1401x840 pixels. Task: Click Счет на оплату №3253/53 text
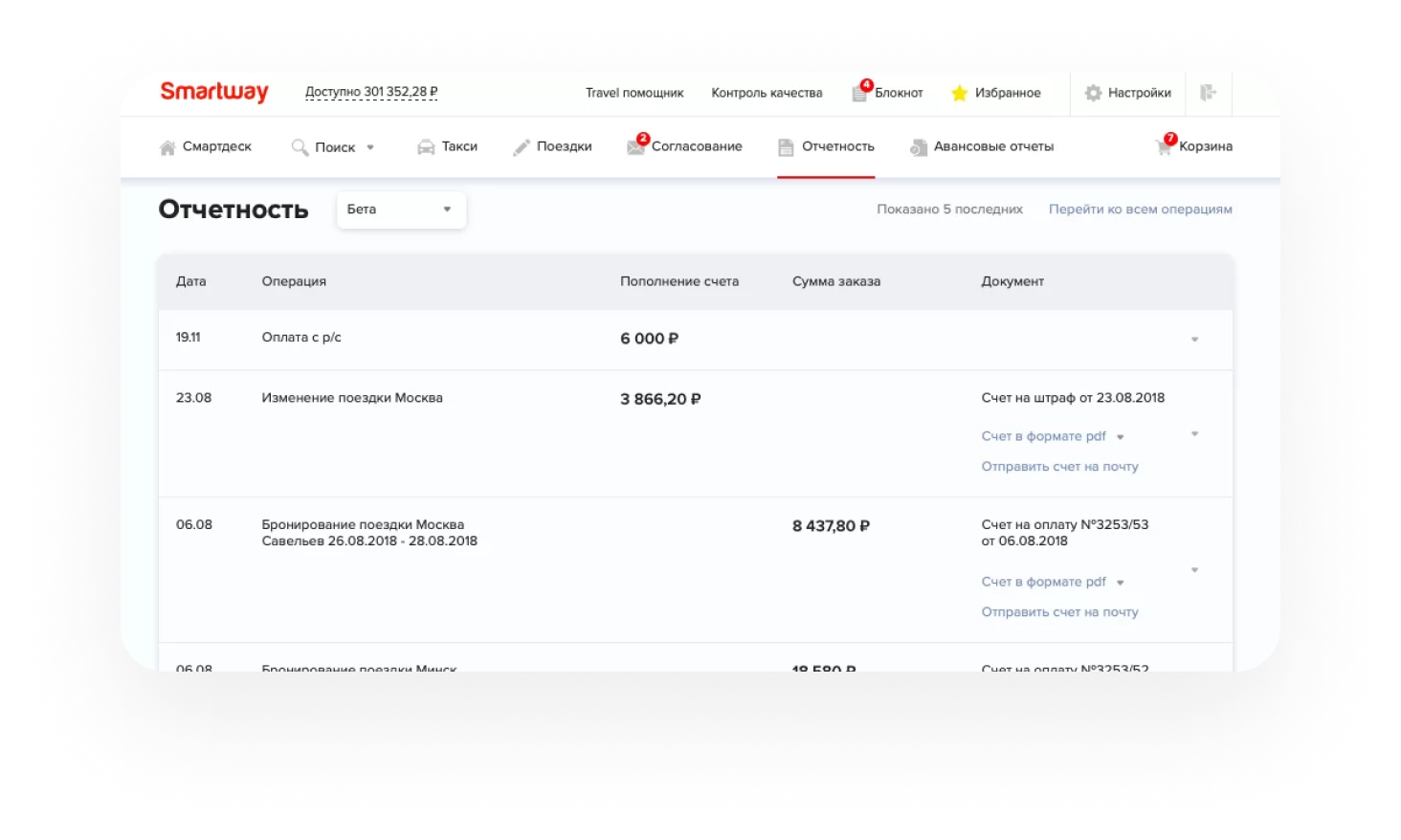point(1065,533)
